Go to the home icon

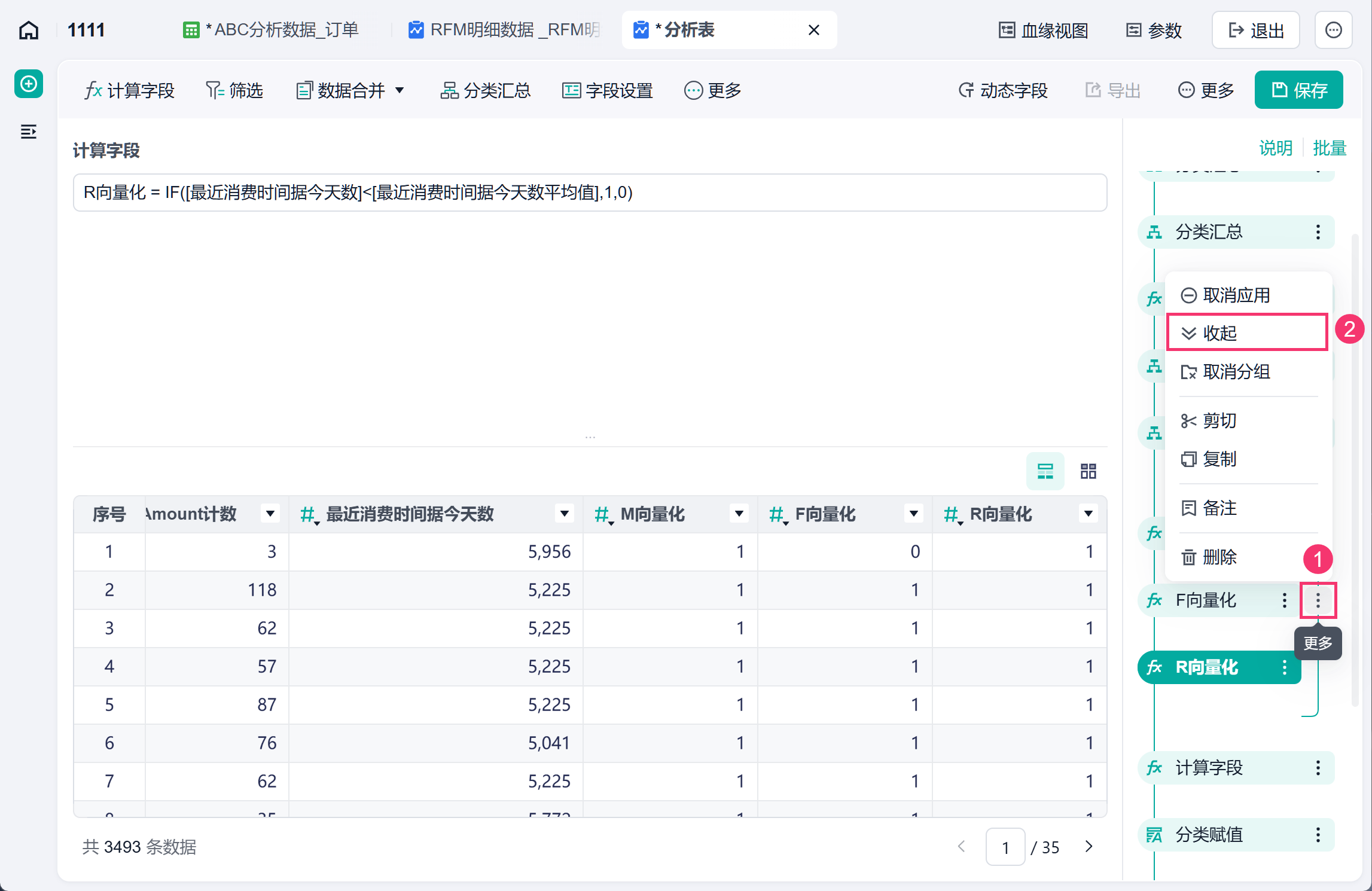click(x=29, y=30)
